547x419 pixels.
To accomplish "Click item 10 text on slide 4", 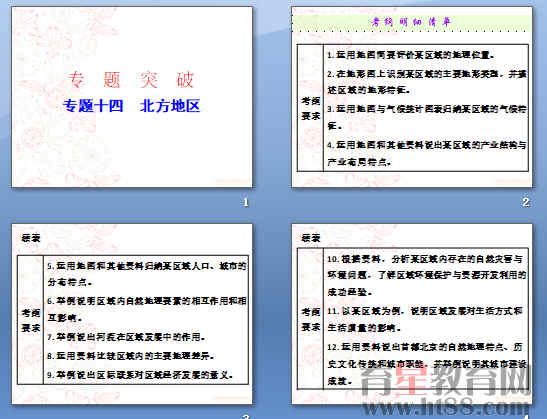I will point(427,276).
